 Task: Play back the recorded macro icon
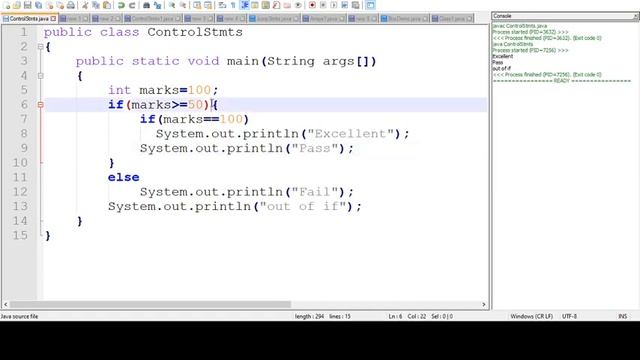click(x=333, y=5)
